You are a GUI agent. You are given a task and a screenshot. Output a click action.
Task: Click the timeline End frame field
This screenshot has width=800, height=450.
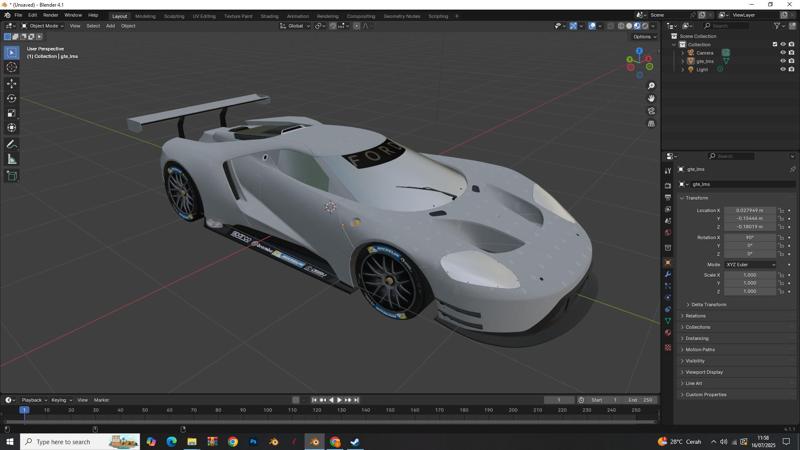point(640,400)
